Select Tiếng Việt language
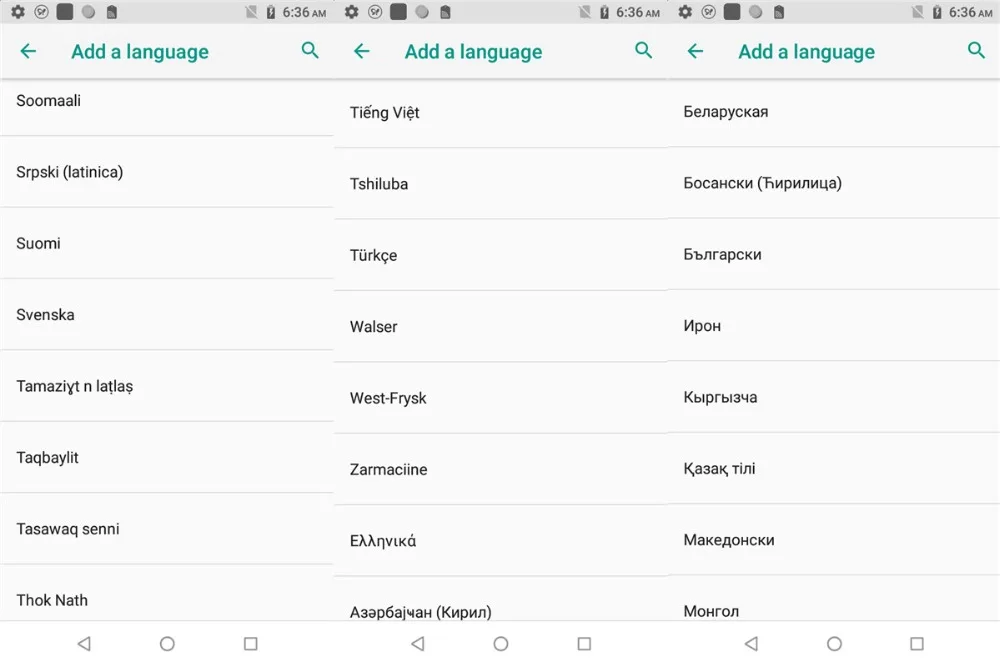Screen dimensions: 1000x667 tap(501, 114)
